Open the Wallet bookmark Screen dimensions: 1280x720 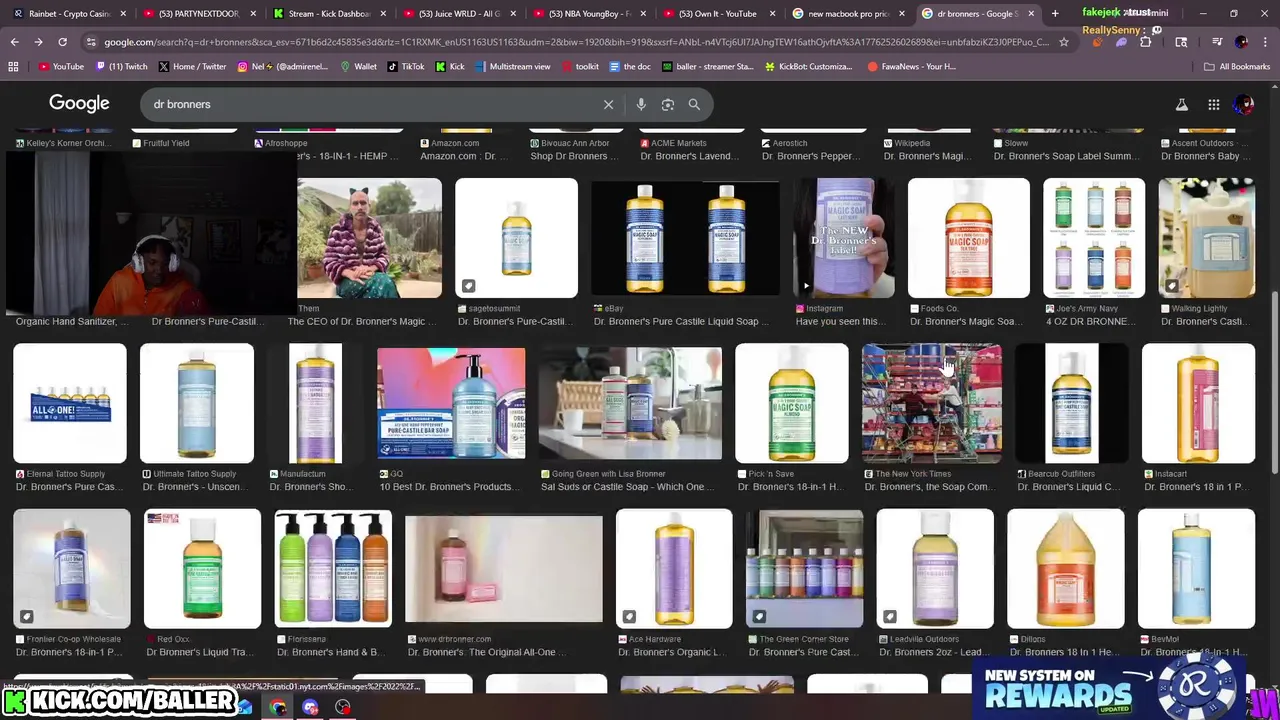pos(358,66)
